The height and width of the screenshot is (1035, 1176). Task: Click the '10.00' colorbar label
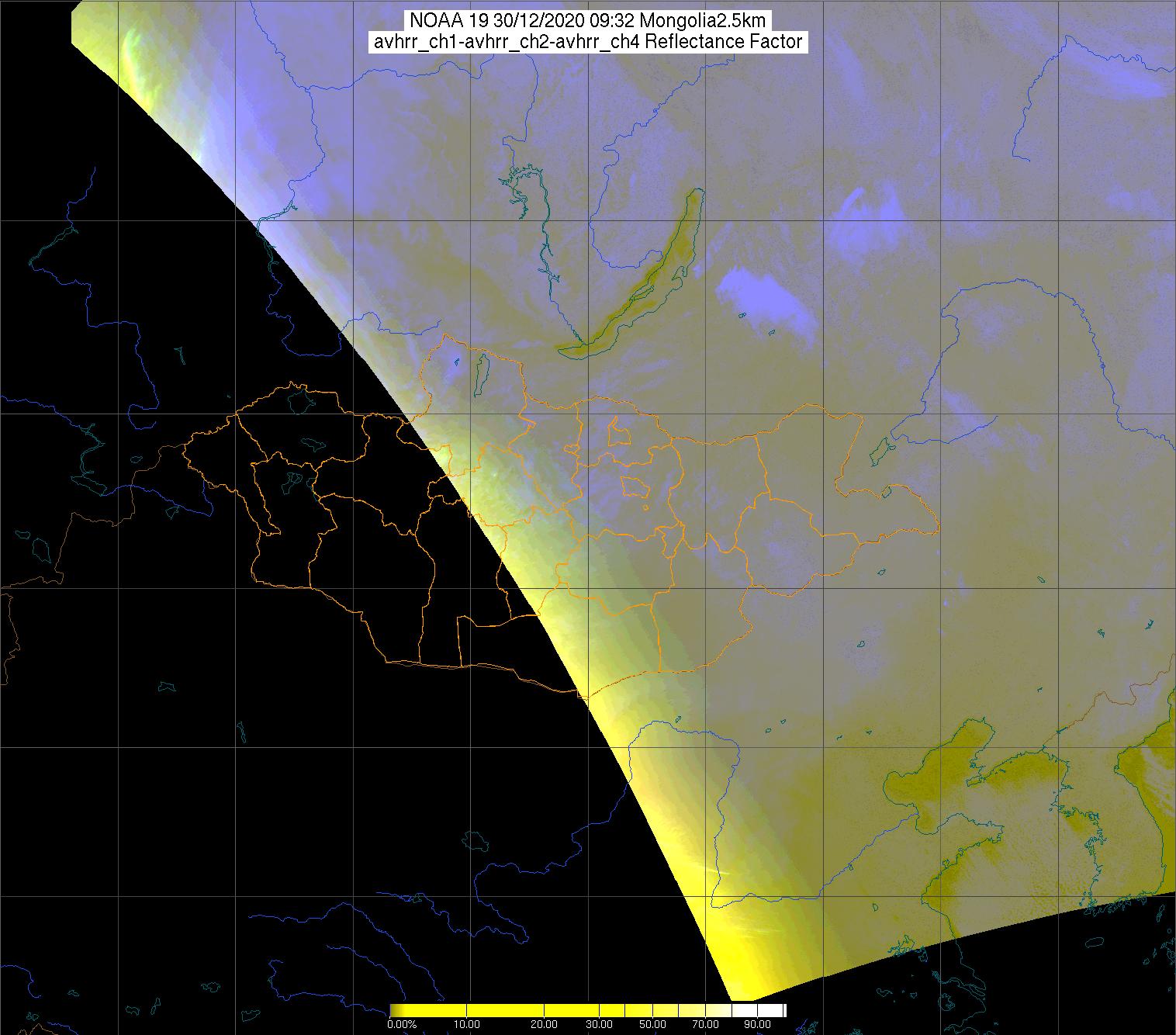(466, 1024)
